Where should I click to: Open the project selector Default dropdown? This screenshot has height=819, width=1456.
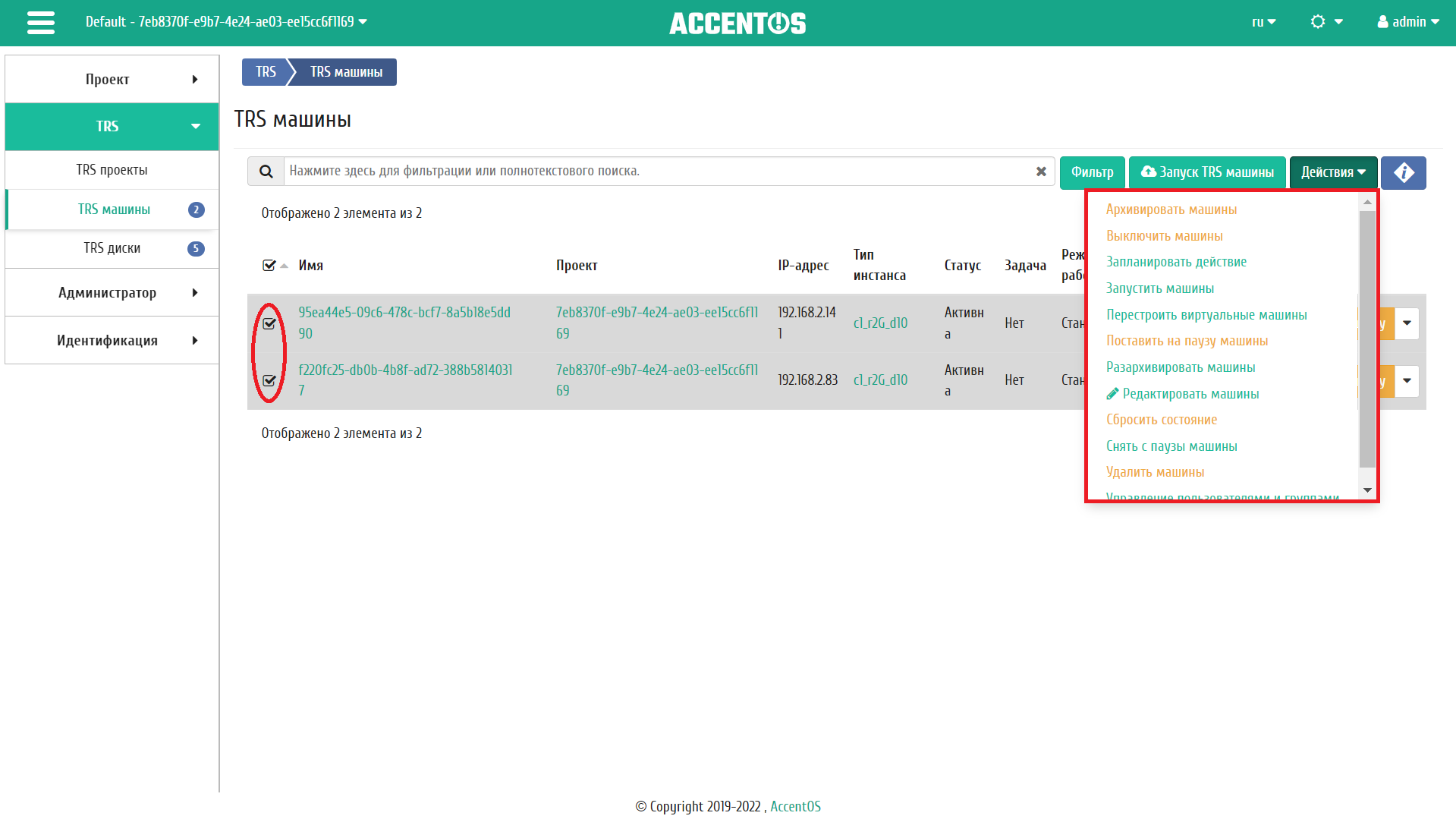[x=226, y=22]
